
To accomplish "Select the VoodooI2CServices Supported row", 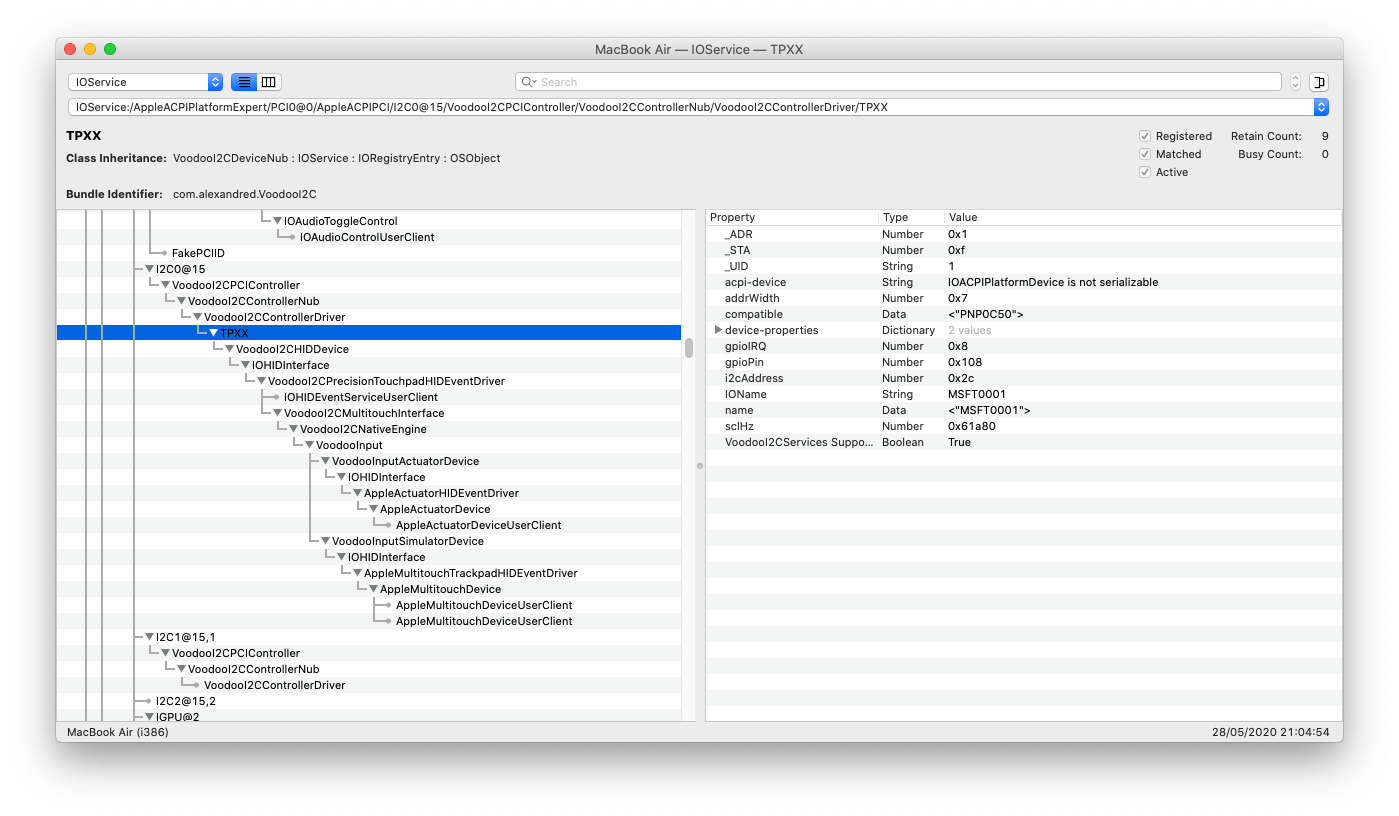I will click(1023, 442).
